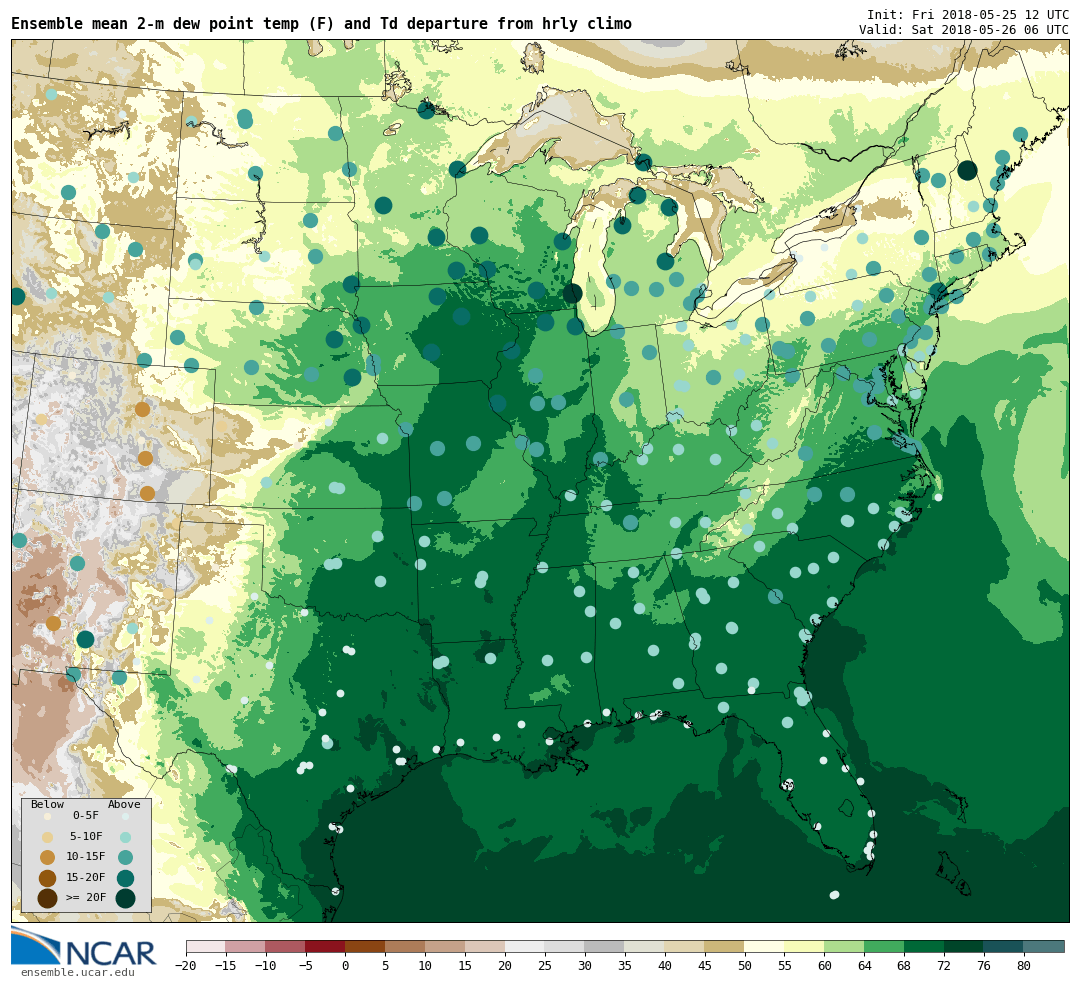The height and width of the screenshot is (985, 1080).
Task: Click the '>= 20F' legend label
Action: click(x=86, y=898)
